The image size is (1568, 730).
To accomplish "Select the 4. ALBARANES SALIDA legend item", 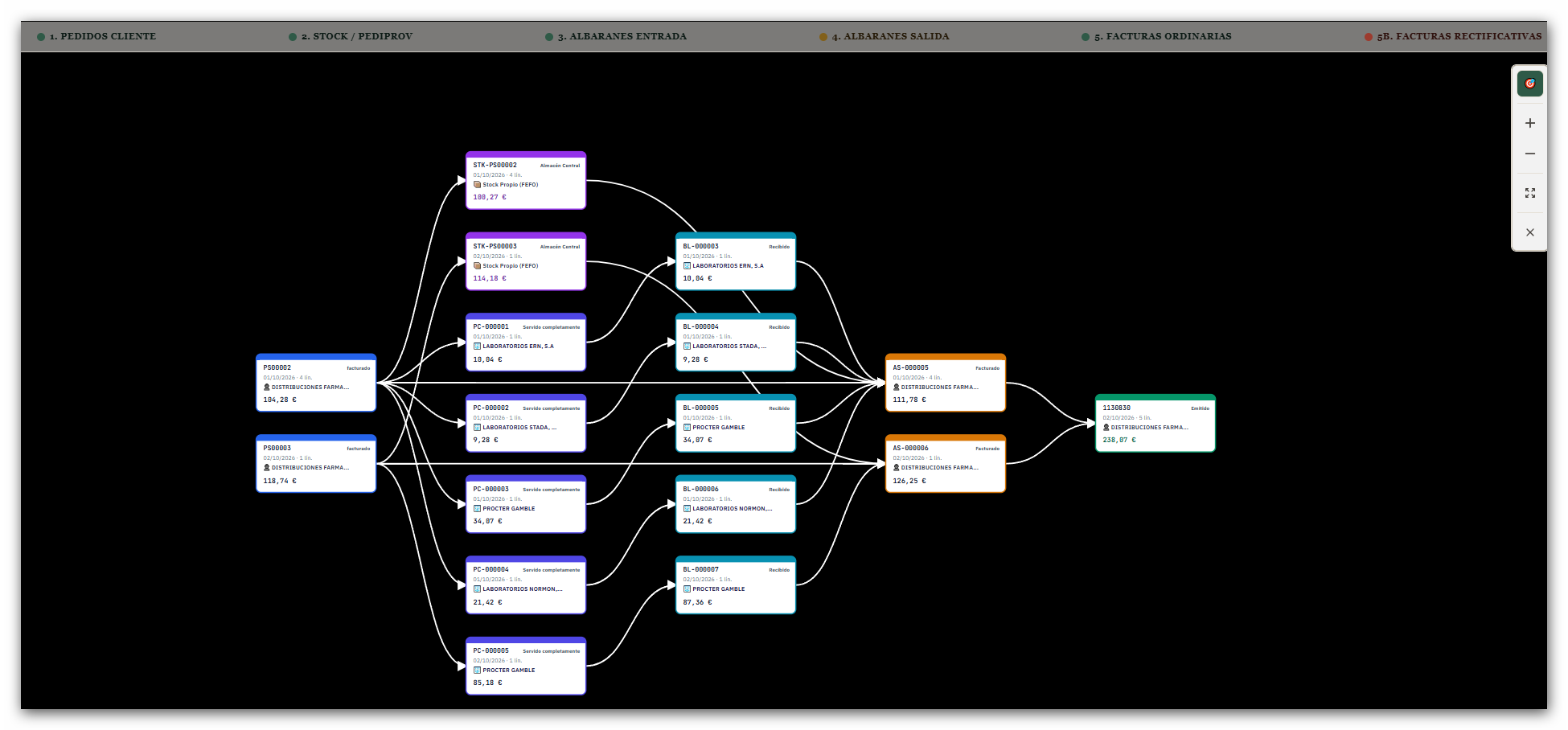I will click(x=884, y=36).
